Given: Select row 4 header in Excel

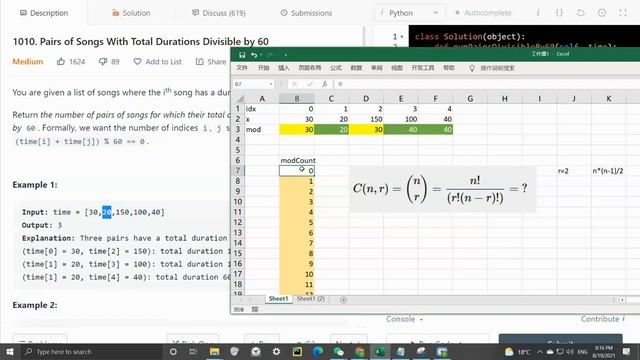Looking at the screenshot, I should pyautogui.click(x=238, y=140).
